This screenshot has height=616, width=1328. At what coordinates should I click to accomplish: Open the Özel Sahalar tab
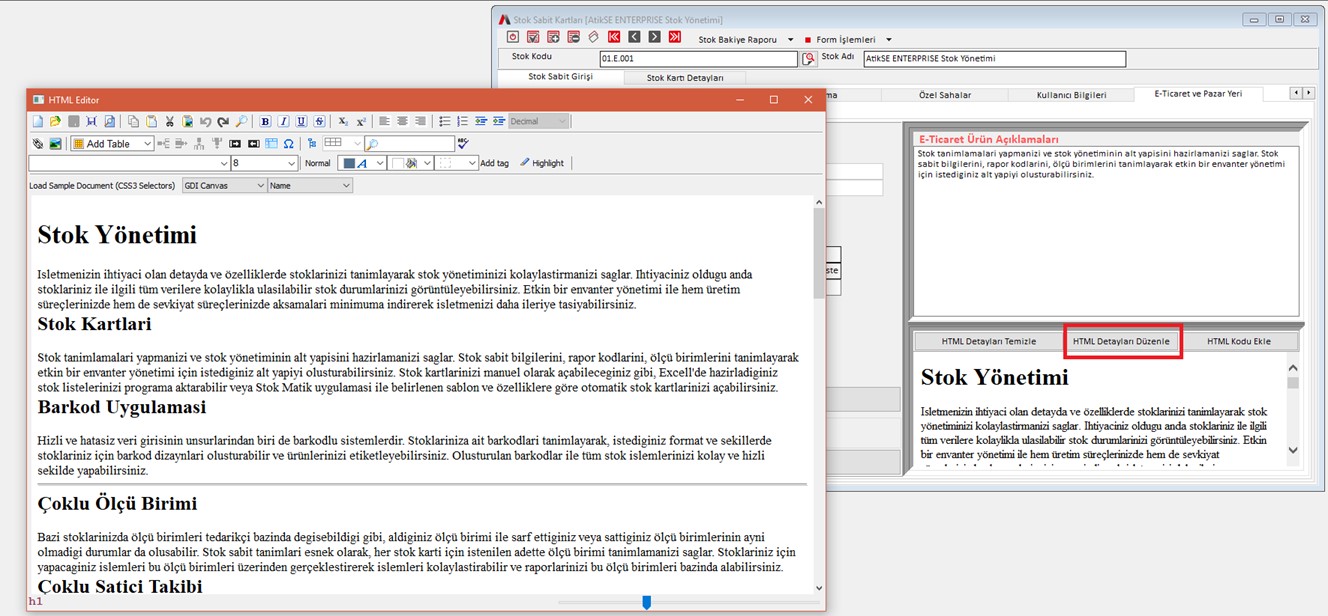pos(944,95)
